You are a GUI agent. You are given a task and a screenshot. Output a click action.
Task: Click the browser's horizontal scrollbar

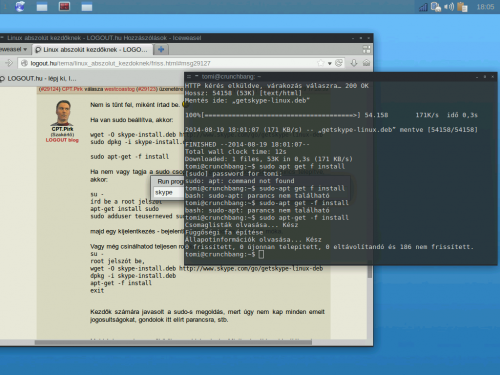173,342
